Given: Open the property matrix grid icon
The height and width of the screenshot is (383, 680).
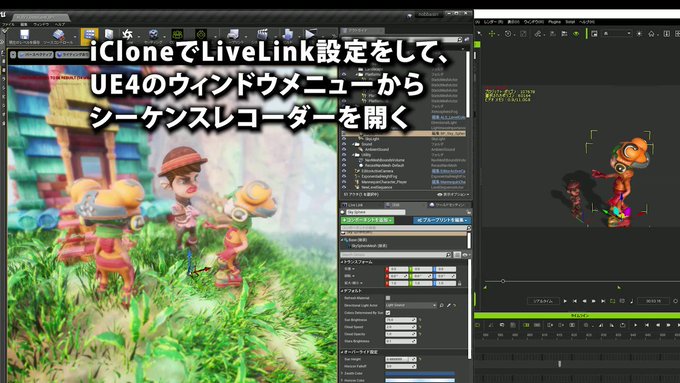Looking at the screenshot, I should (457, 255).
